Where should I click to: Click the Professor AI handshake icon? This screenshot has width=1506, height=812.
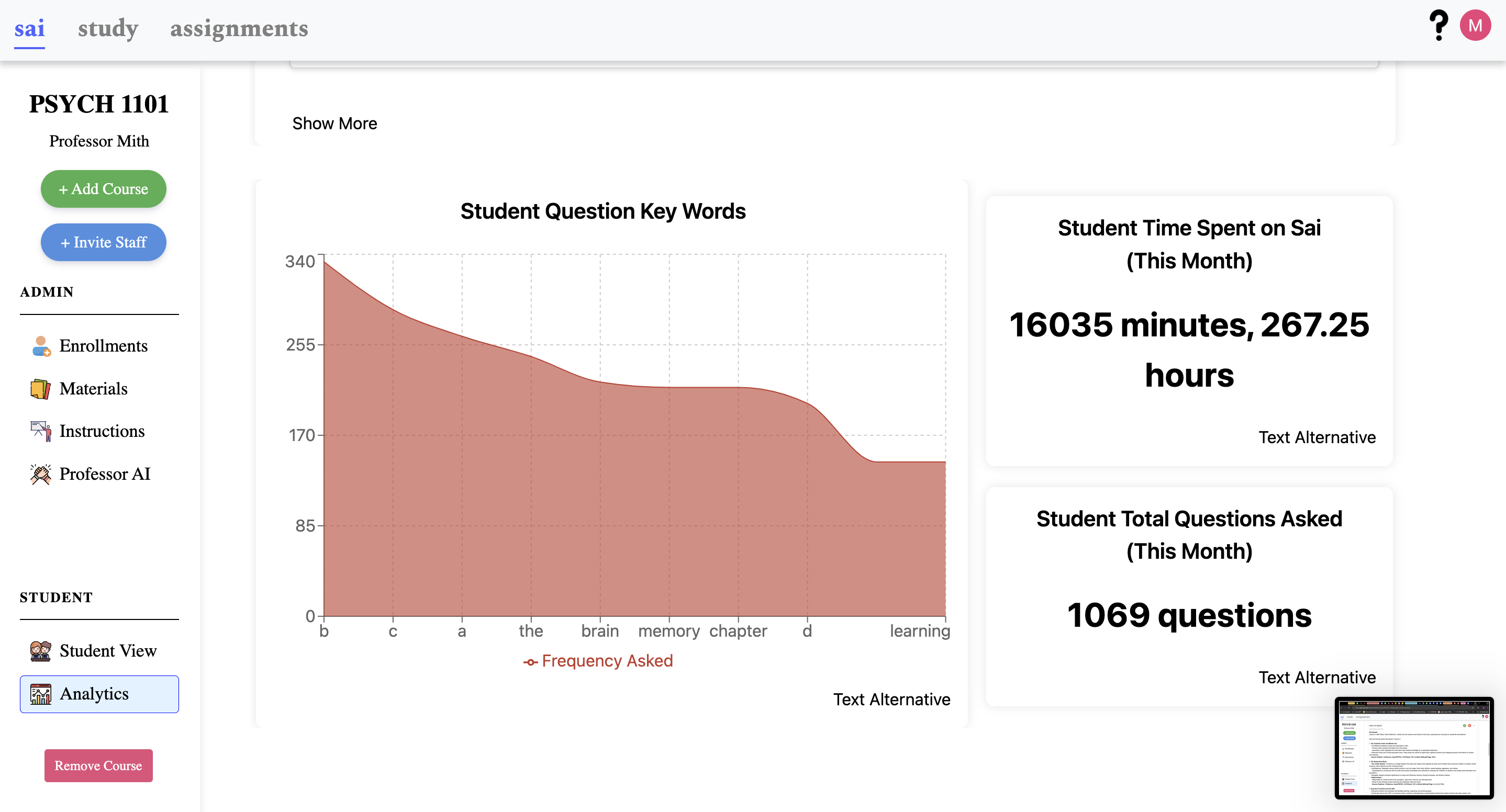[x=40, y=474]
